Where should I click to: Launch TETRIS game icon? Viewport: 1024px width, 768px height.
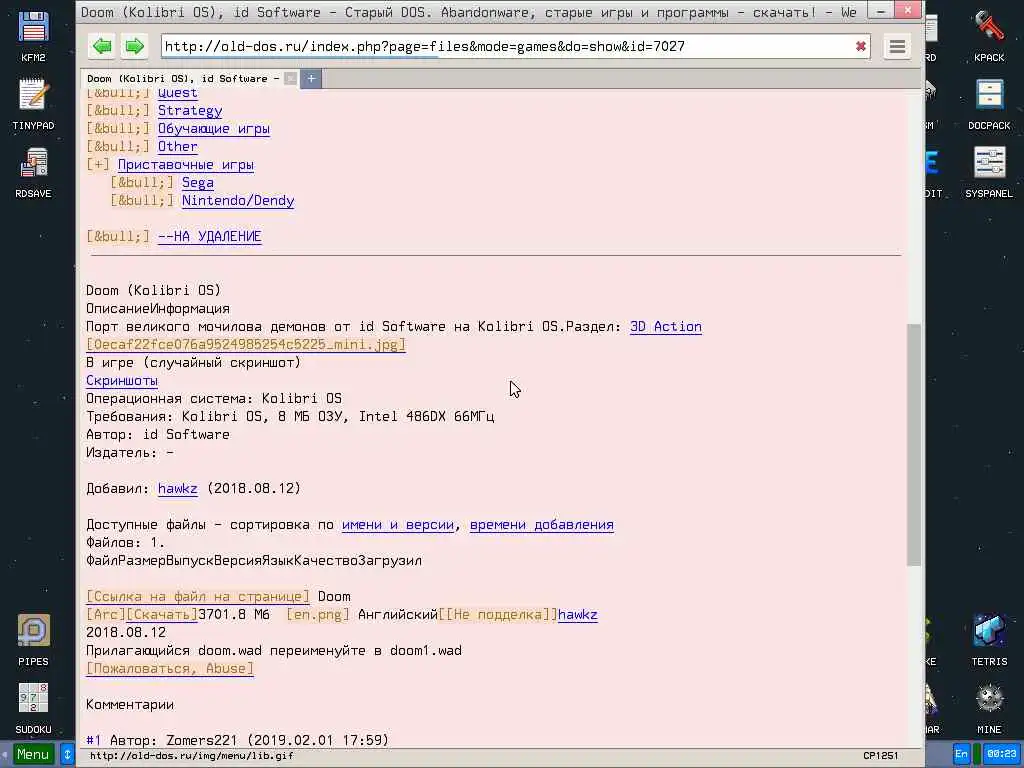[989, 640]
